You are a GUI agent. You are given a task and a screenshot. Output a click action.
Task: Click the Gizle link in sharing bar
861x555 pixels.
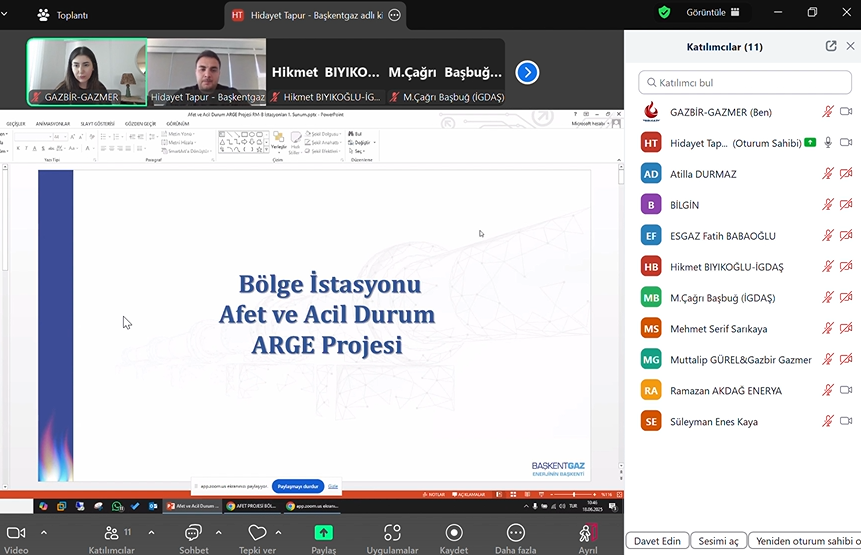point(333,486)
